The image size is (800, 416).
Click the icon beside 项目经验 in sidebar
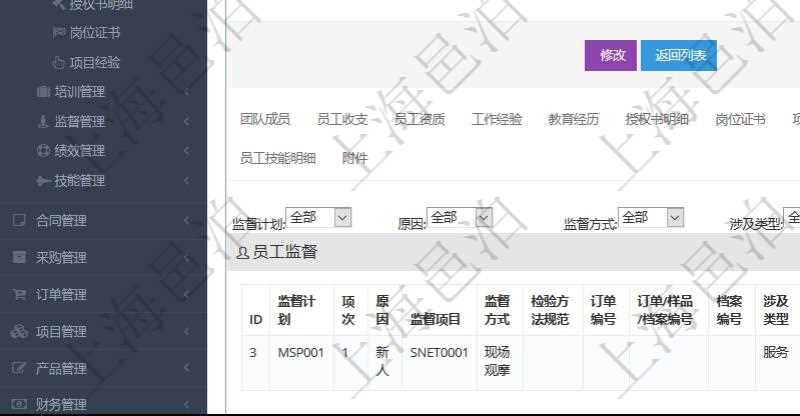(x=59, y=63)
